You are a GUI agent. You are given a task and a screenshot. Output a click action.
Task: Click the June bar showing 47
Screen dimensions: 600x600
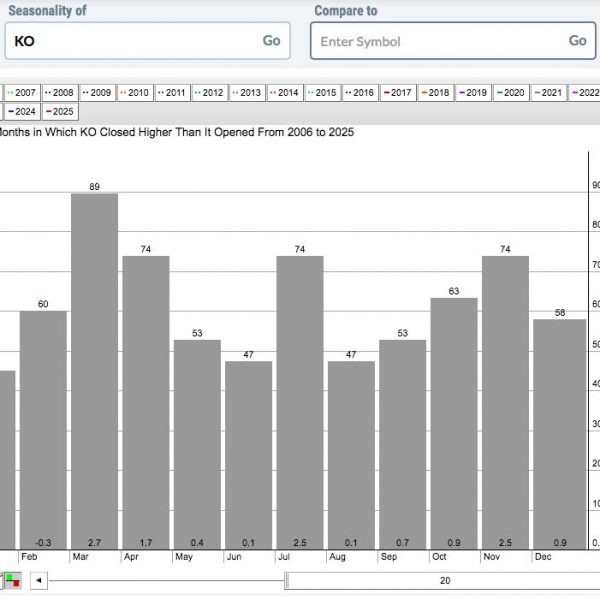pos(249,455)
